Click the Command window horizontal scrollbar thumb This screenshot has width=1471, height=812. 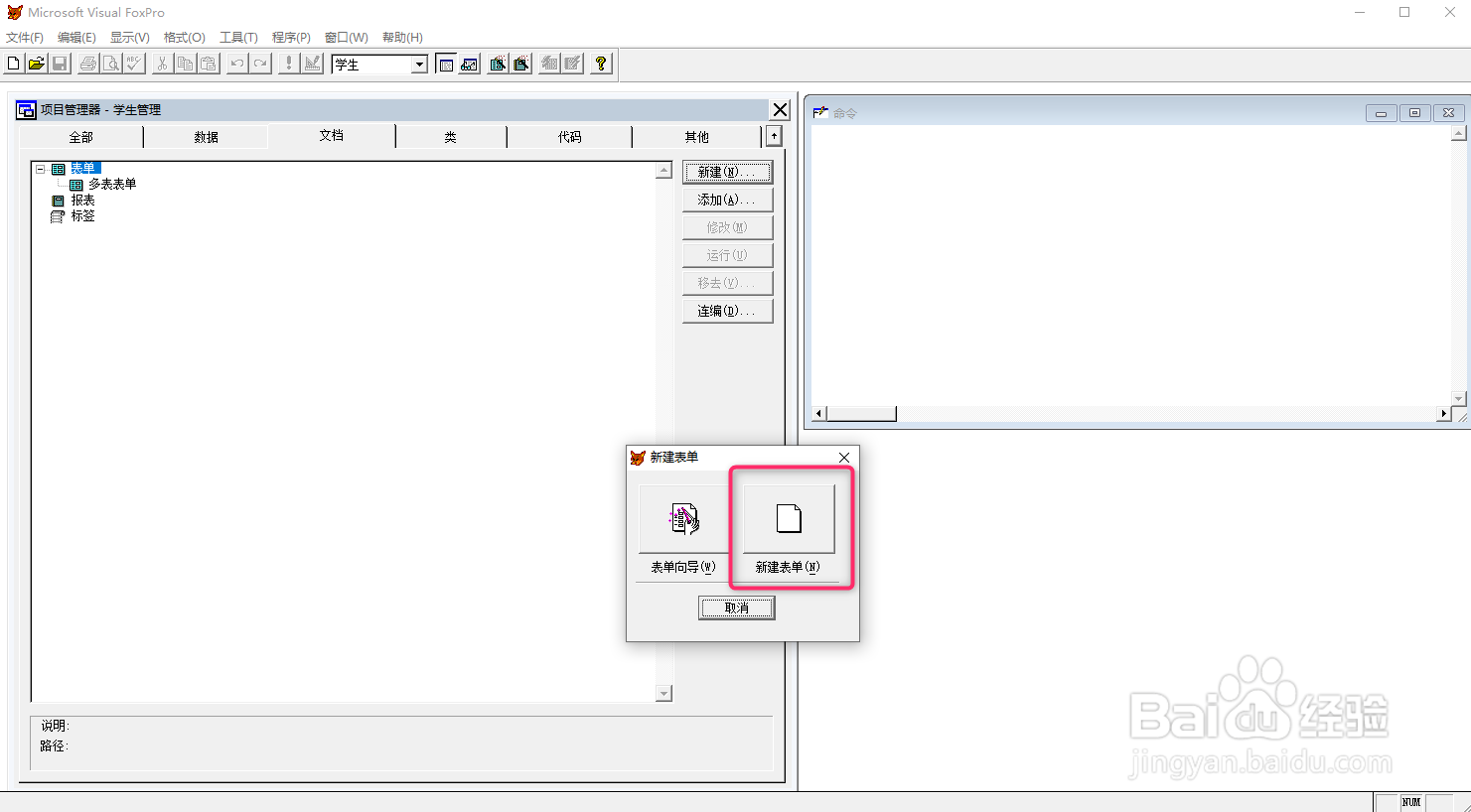pos(861,413)
